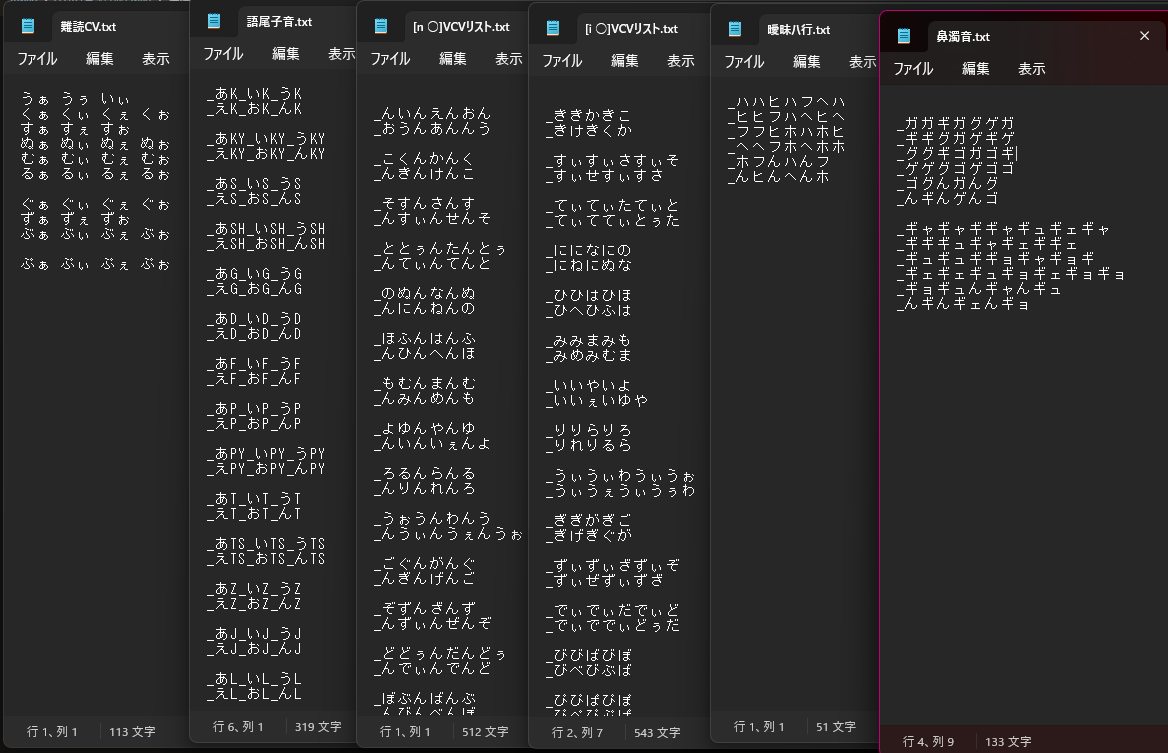
Task: Click line _ギャギャギギャギュギェギャ in 鼻濁音.txt
Action: 1003,229
